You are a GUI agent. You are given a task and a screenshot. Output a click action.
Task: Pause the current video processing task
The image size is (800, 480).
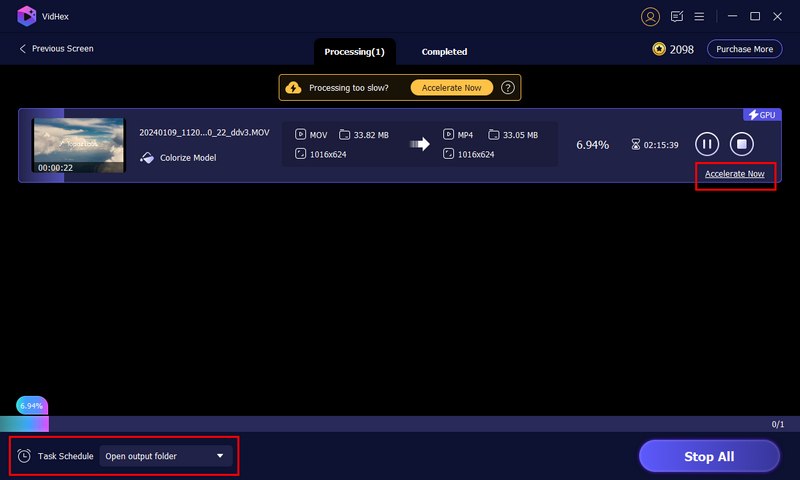707,144
